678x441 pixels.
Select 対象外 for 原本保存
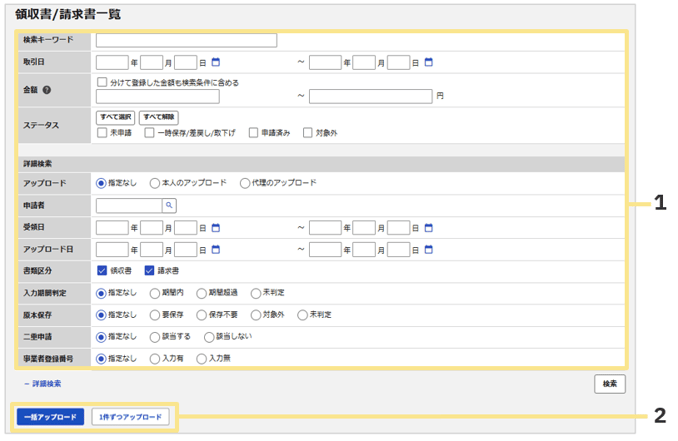tap(256, 315)
